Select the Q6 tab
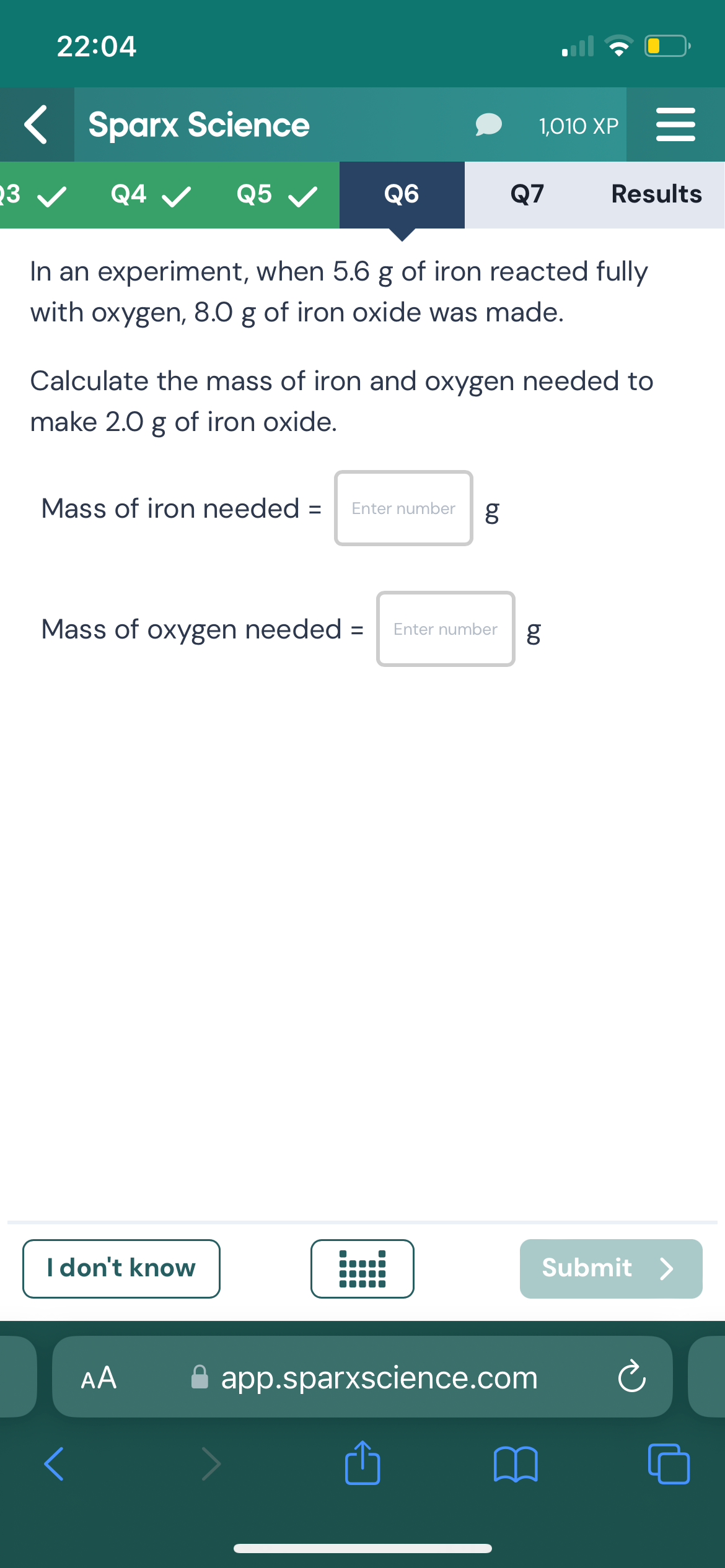 402,195
